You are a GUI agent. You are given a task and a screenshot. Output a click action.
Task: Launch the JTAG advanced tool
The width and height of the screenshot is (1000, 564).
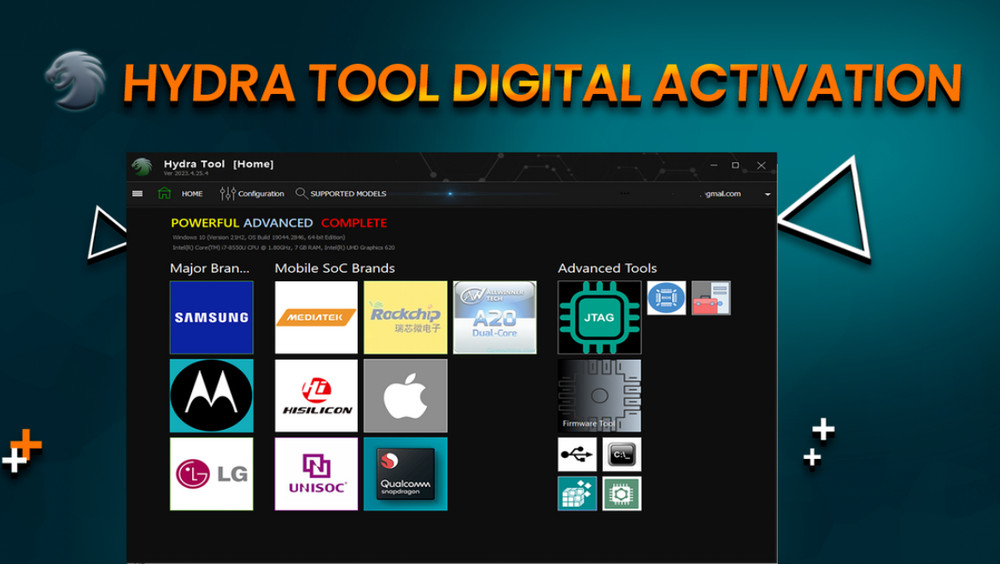599,317
